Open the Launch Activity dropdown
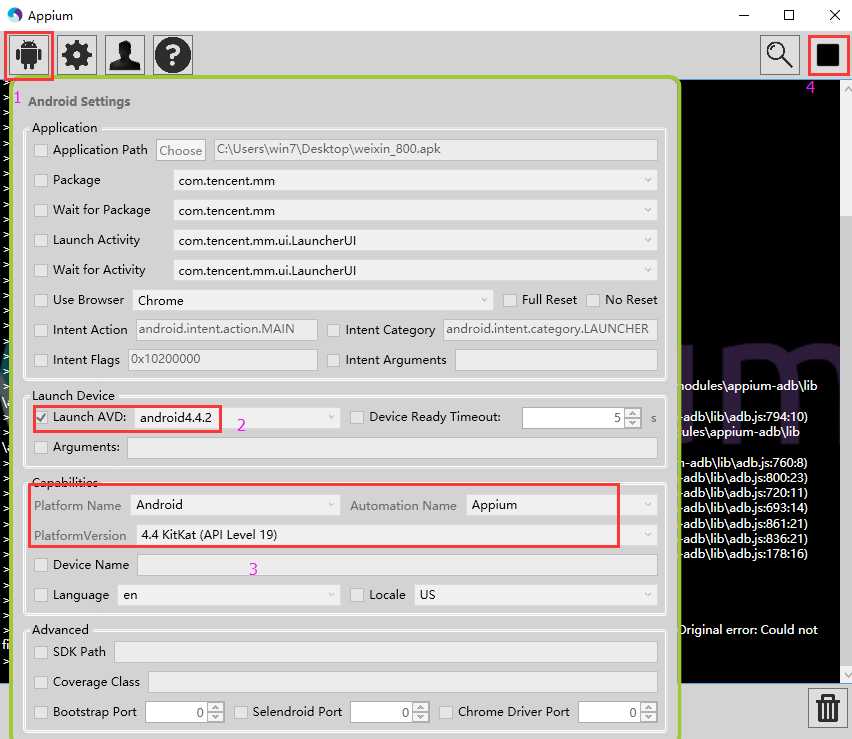Viewport: 852px width, 739px height. coord(415,240)
